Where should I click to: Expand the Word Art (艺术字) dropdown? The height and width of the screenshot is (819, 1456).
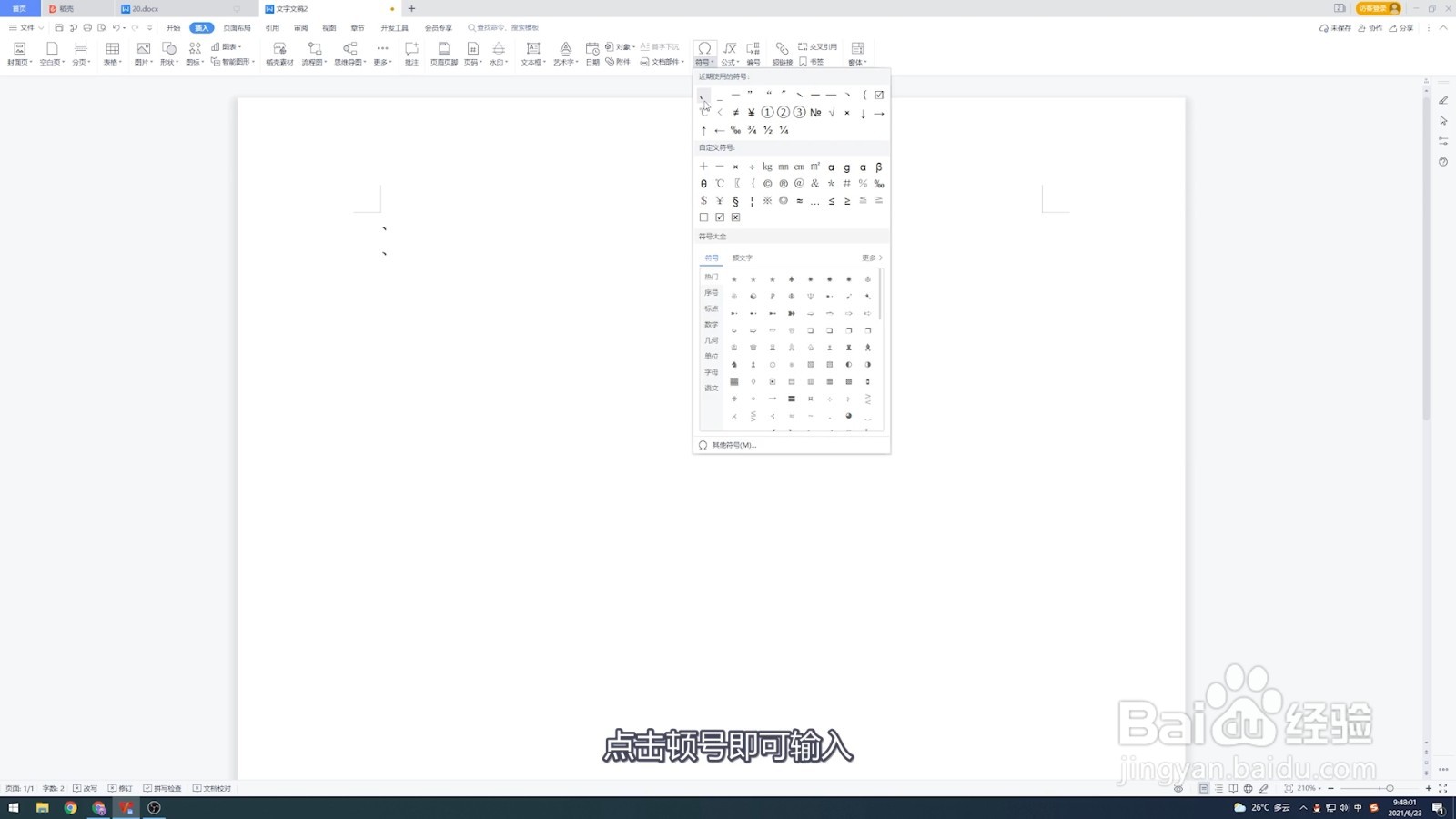coord(566,54)
